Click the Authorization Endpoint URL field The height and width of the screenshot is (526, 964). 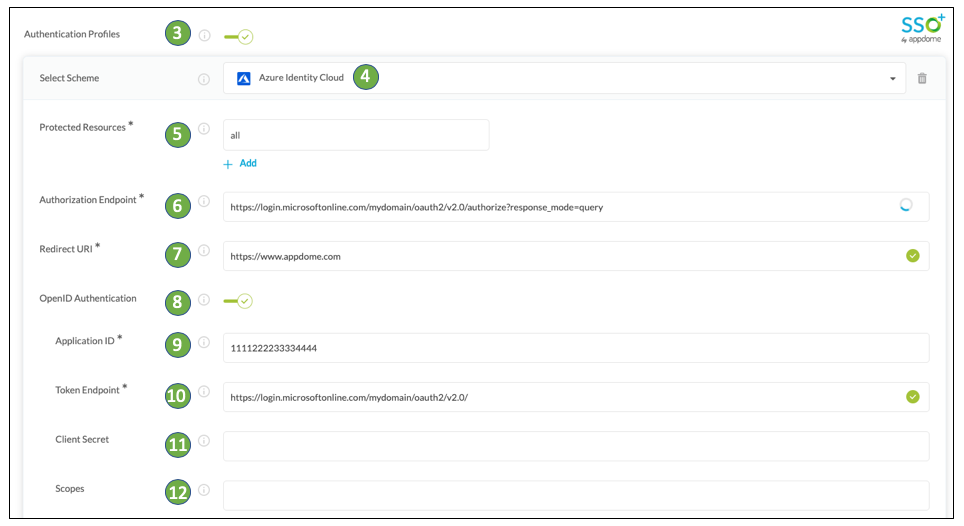tap(576, 207)
